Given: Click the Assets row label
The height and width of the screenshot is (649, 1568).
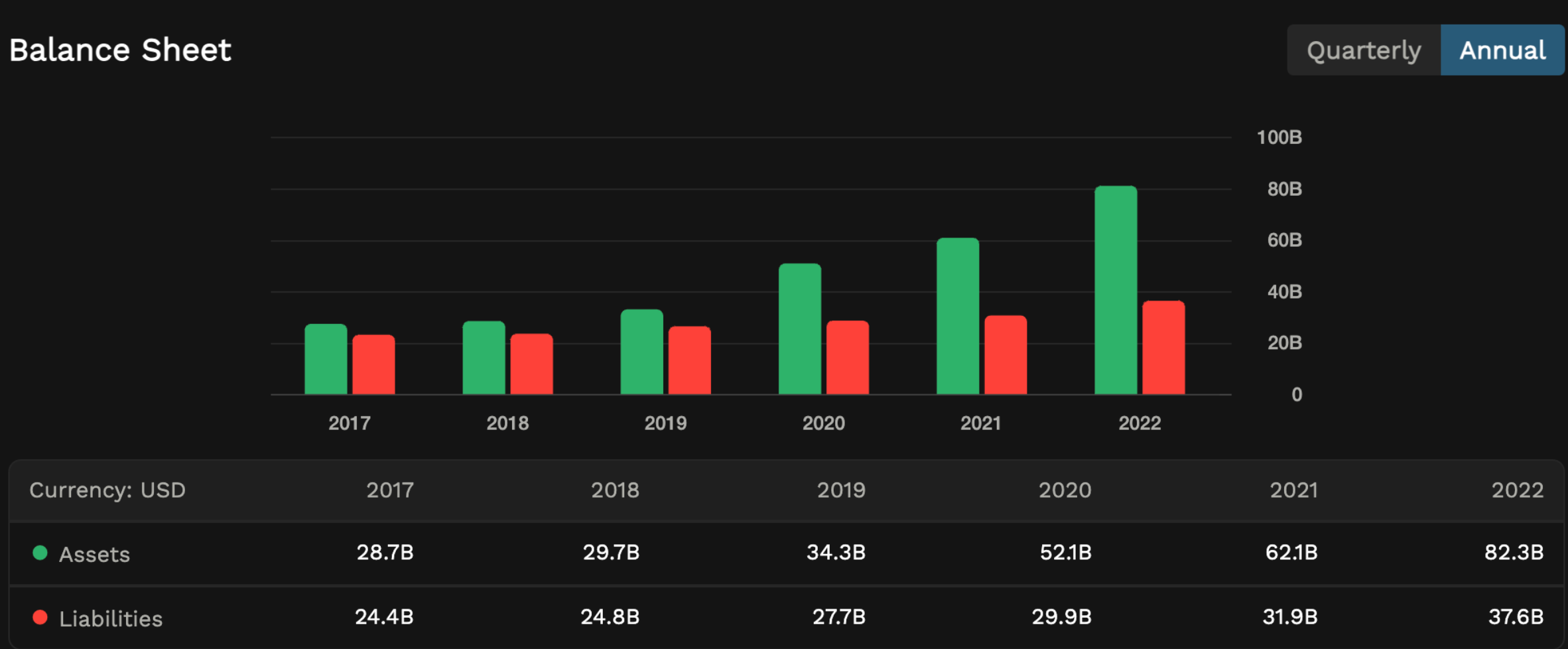Looking at the screenshot, I should 94,554.
